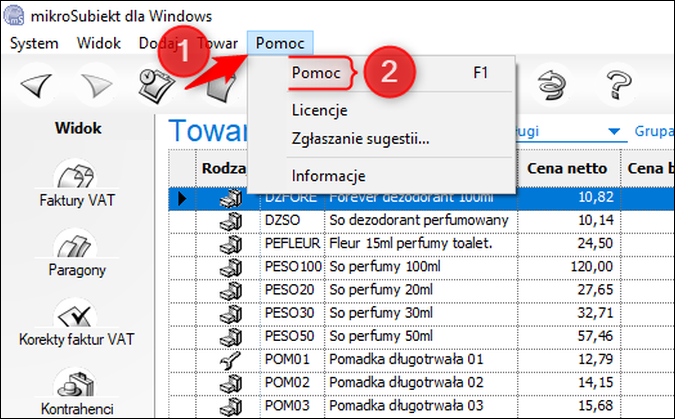This screenshot has width=675, height=419.
Task: Click the refresh spiral arrow toolbar icon
Action: tap(552, 84)
